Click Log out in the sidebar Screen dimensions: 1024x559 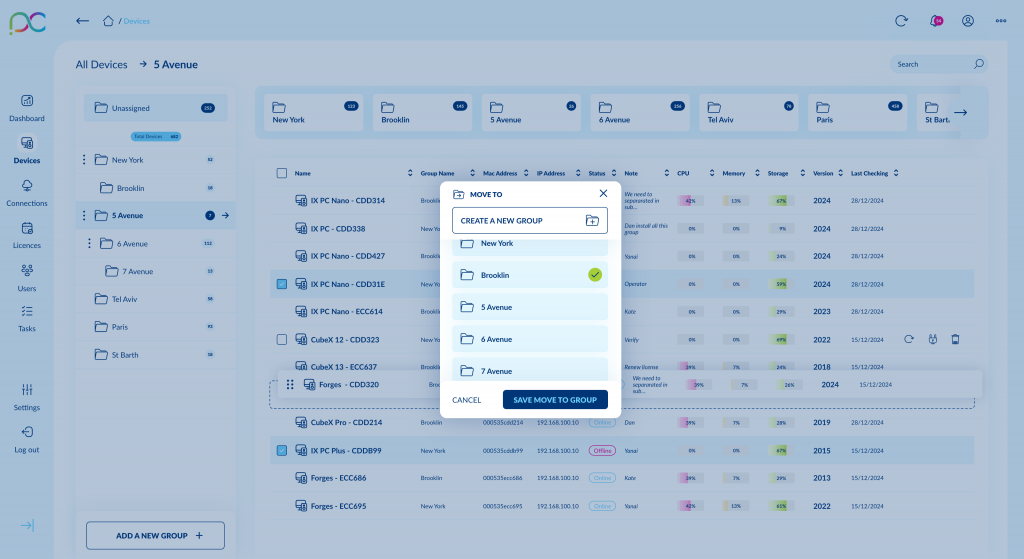tap(27, 439)
